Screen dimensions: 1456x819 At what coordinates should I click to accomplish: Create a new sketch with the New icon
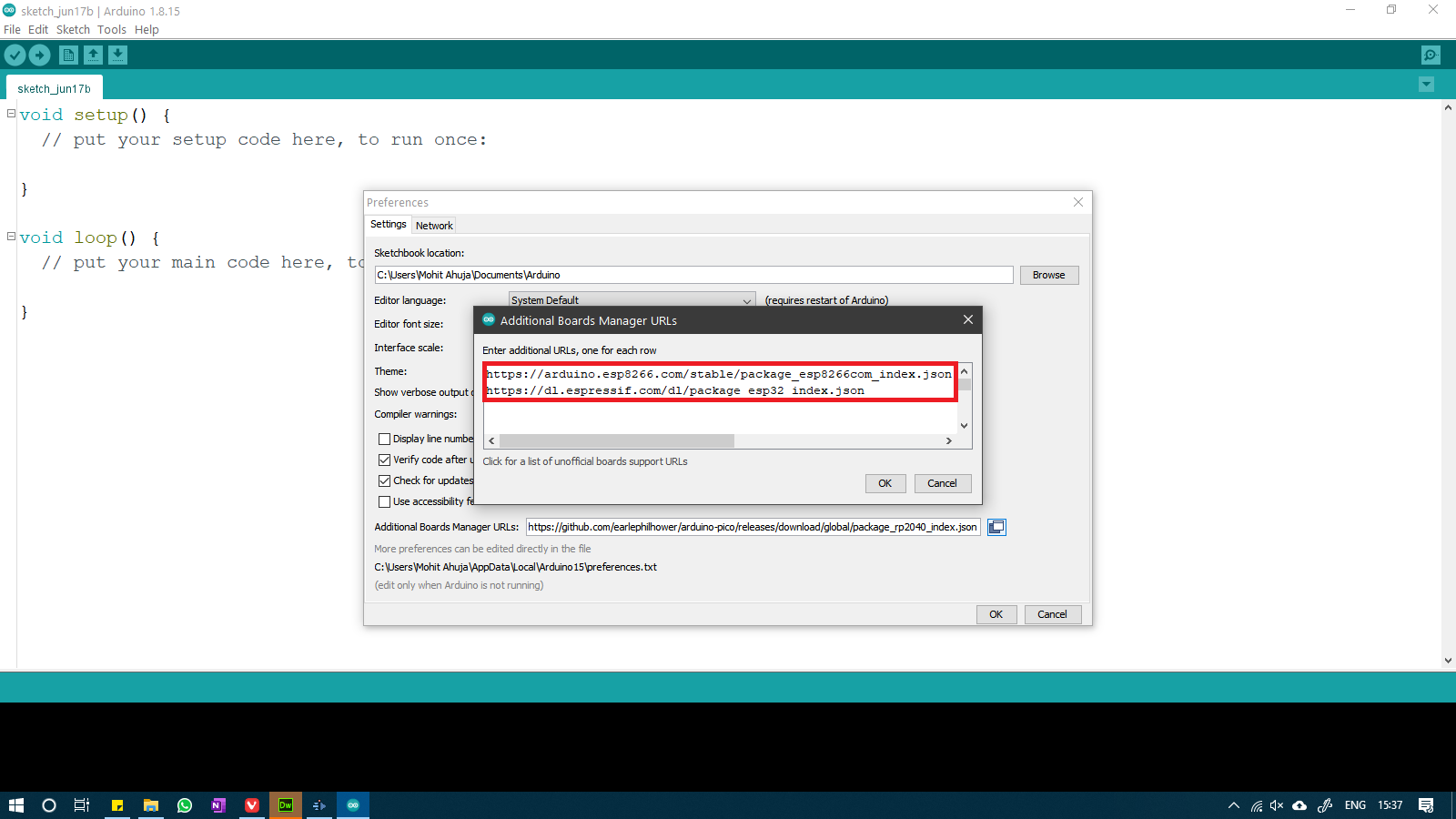[68, 55]
